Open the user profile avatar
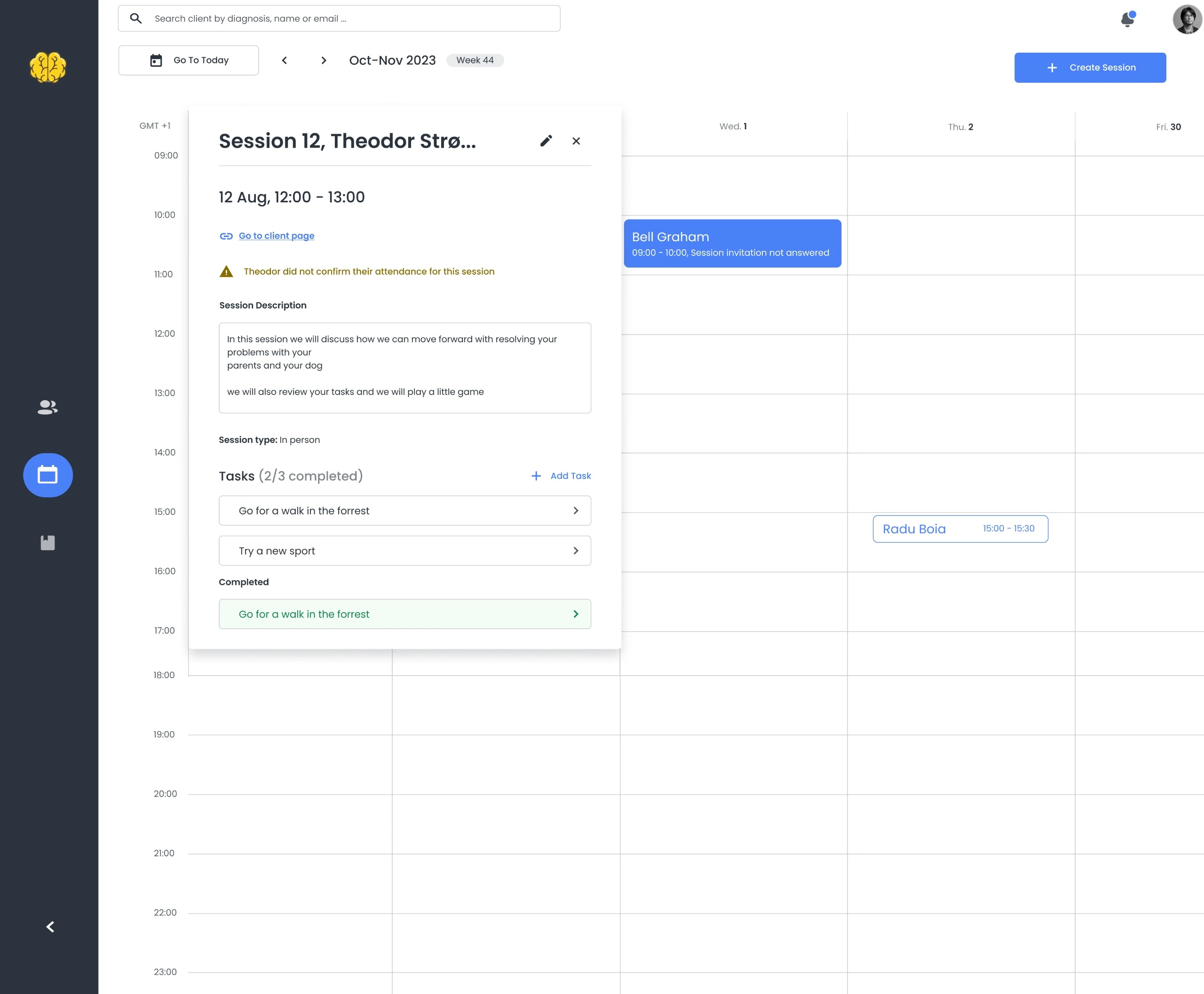This screenshot has height=994, width=1204. (x=1187, y=19)
